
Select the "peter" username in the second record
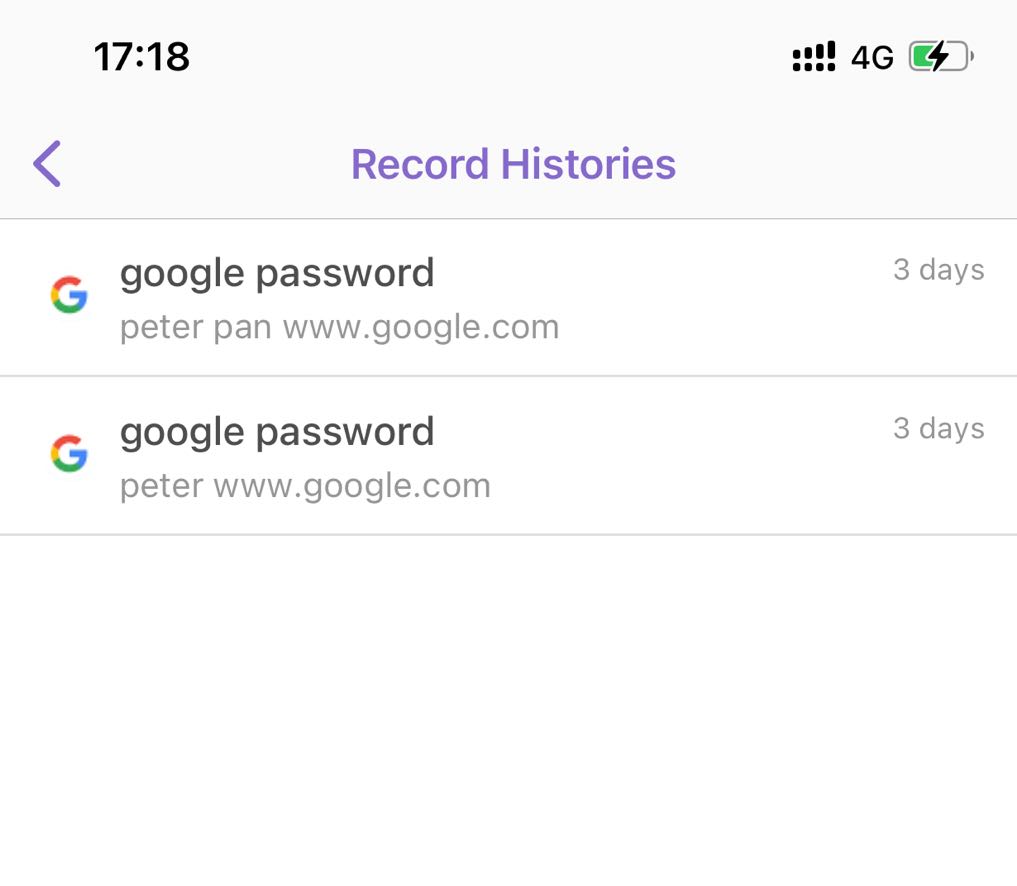161,486
